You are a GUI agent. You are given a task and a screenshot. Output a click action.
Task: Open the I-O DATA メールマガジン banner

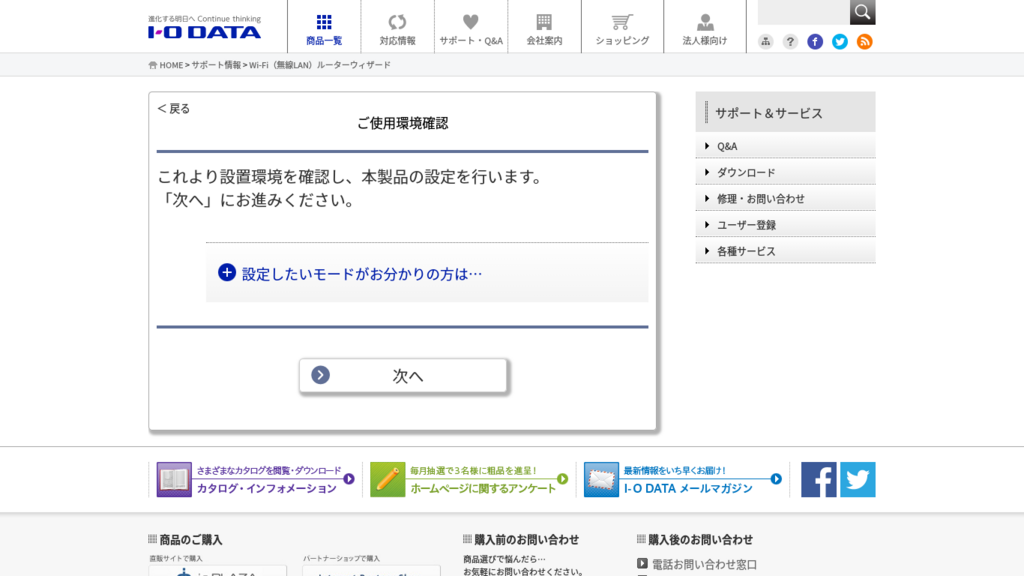point(683,480)
